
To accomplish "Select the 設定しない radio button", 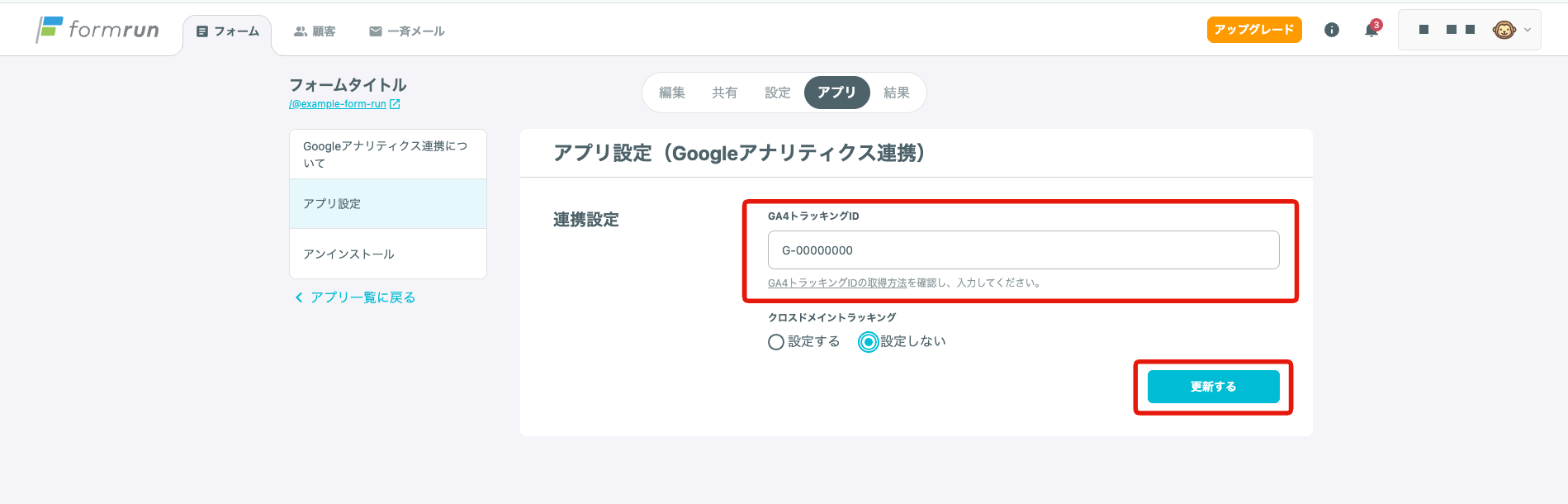I will coord(869,342).
